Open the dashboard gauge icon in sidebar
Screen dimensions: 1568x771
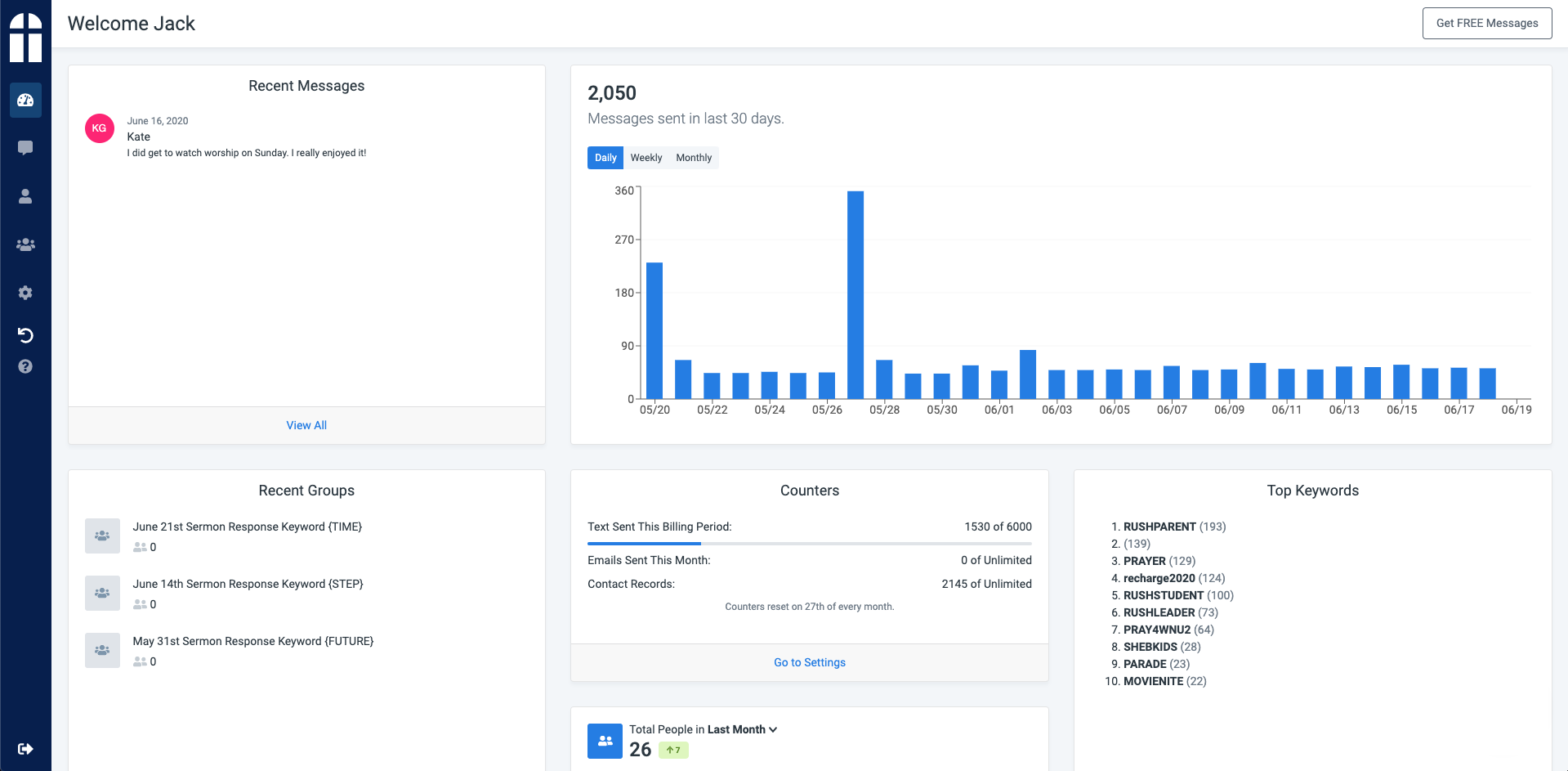(x=25, y=100)
